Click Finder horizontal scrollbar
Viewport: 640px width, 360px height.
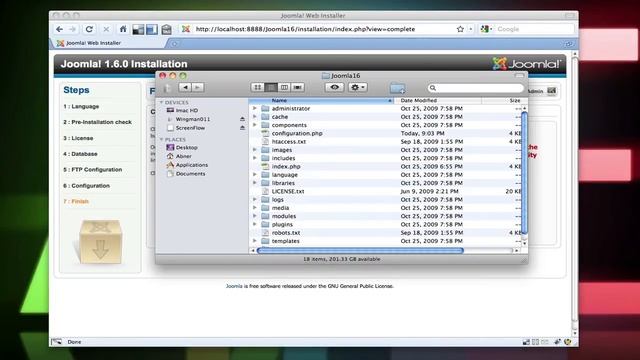pyautogui.click(x=360, y=251)
